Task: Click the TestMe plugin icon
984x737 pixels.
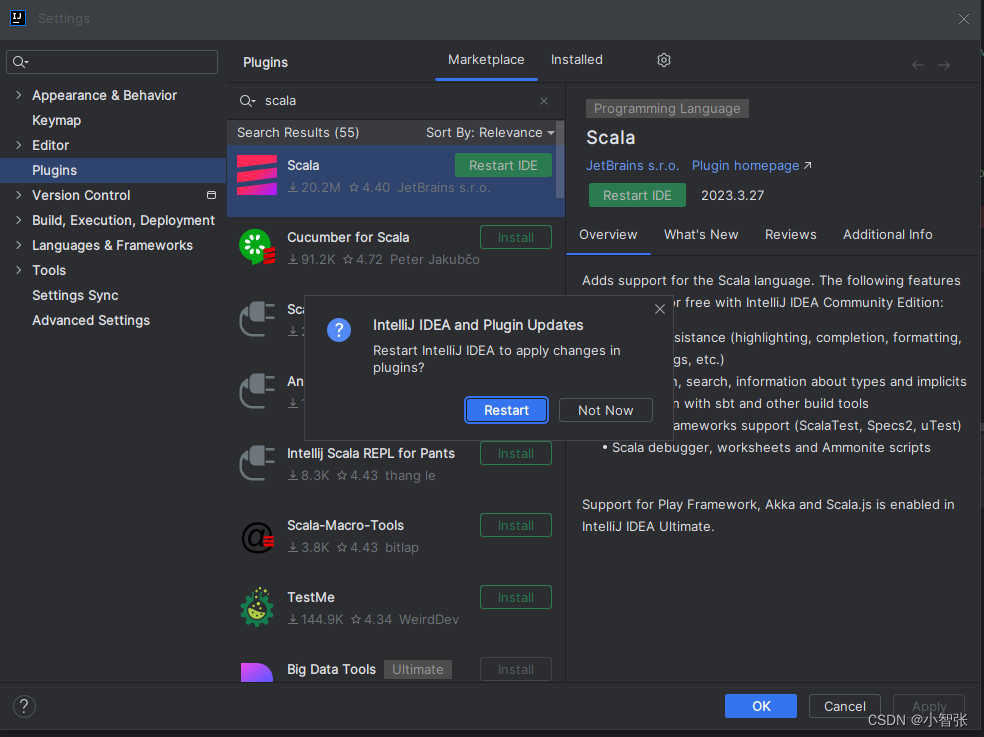Action: (257, 607)
